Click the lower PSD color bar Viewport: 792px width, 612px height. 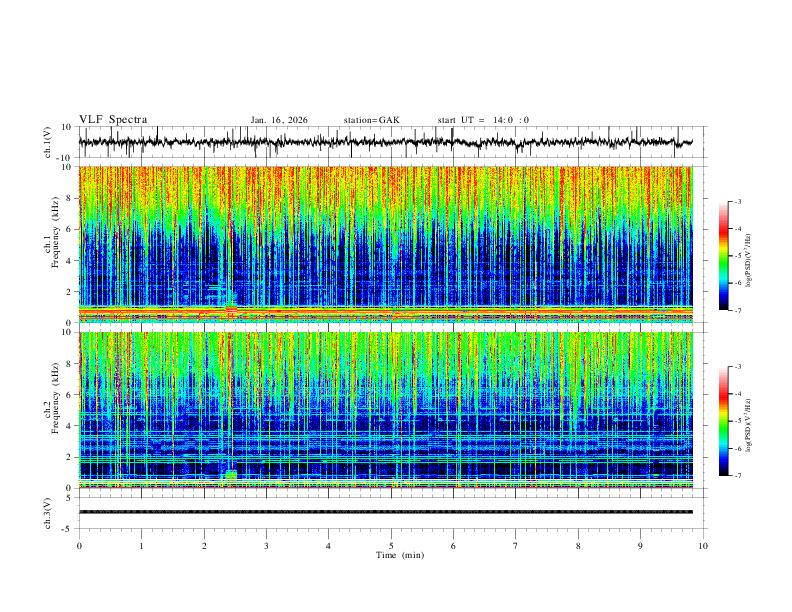[723, 421]
